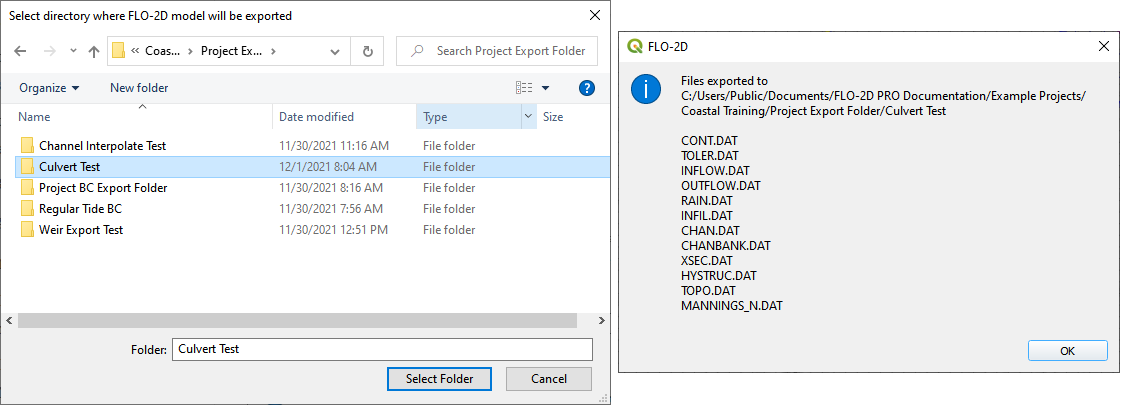Click the change view layout icon
The width and height of the screenshot is (1122, 405).
point(524,88)
